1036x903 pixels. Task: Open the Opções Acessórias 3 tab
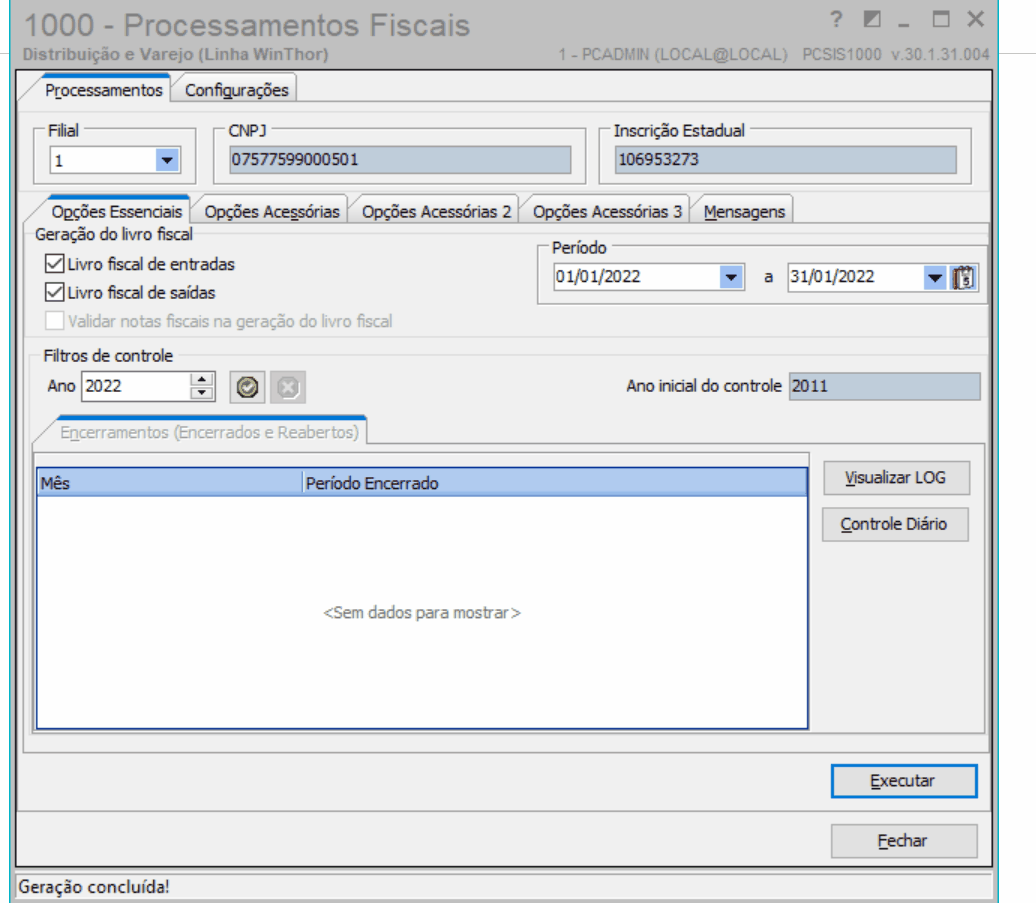click(x=607, y=212)
